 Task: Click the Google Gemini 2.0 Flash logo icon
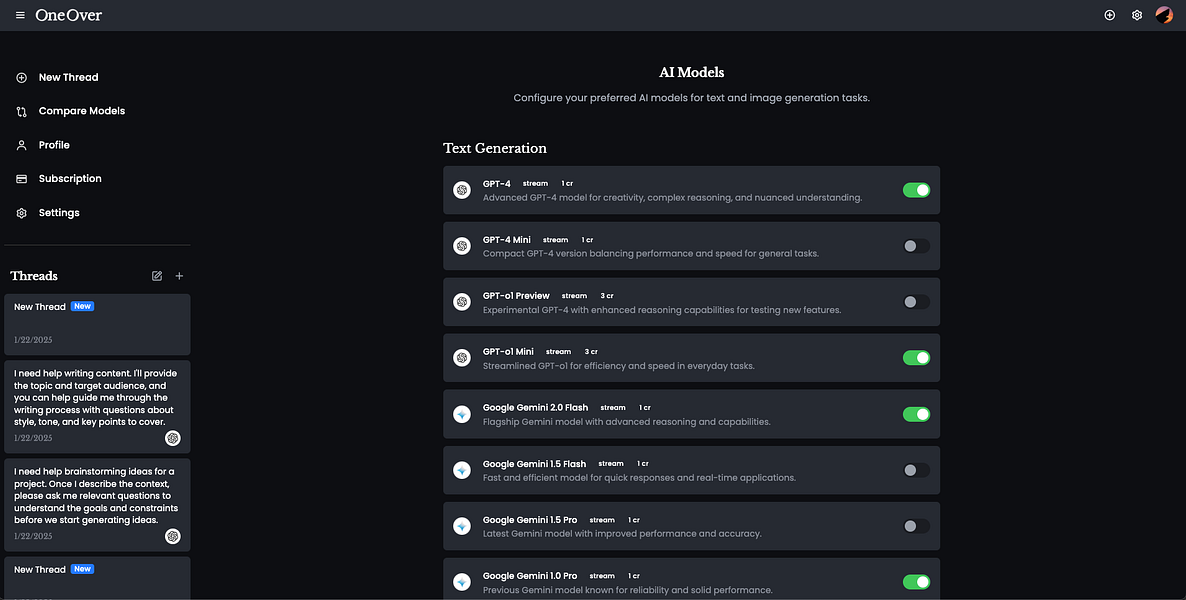pos(462,414)
